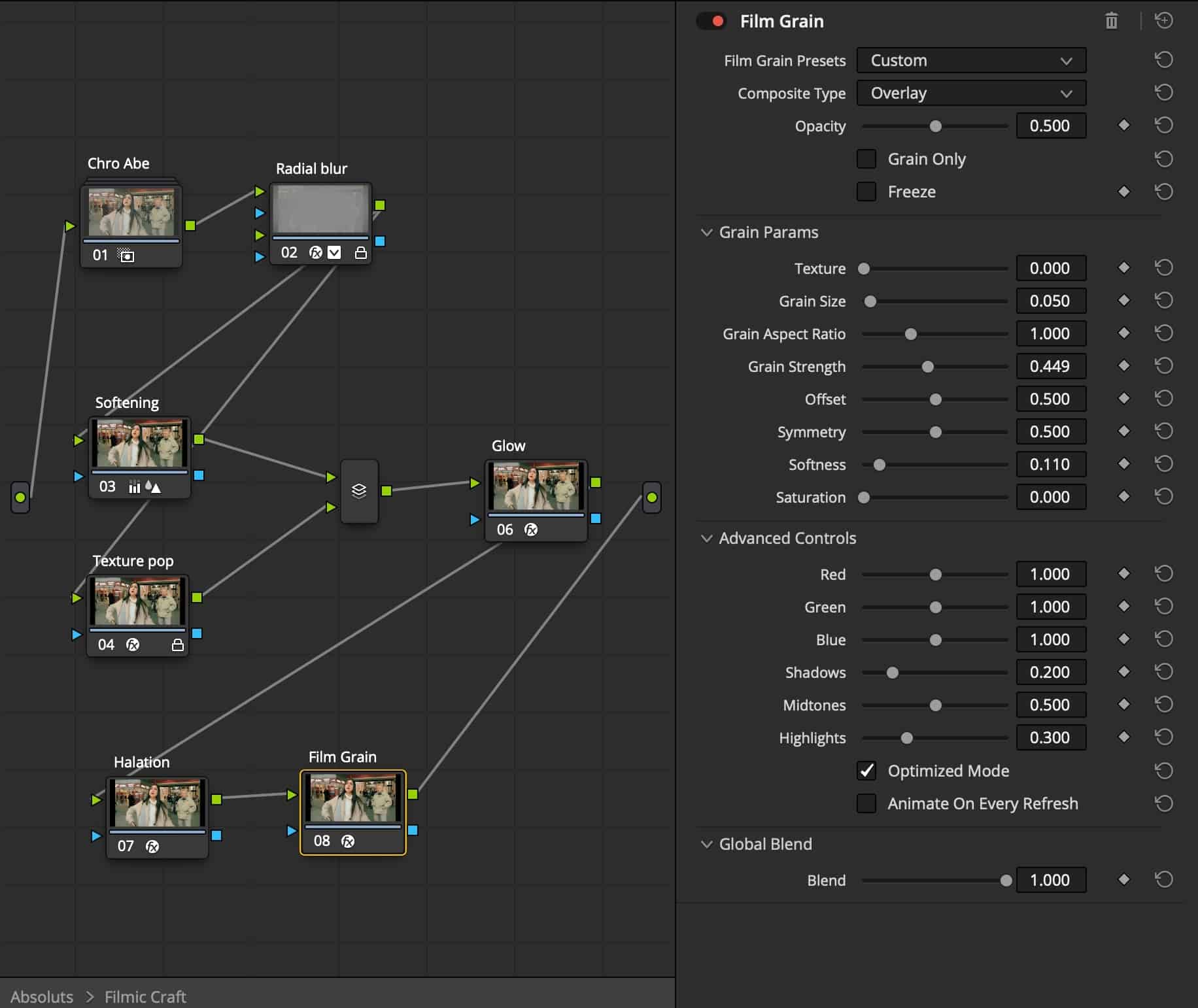Viewport: 1198px width, 1008px height.
Task: Add keyframe for Grain Strength
Action: coord(1123,366)
